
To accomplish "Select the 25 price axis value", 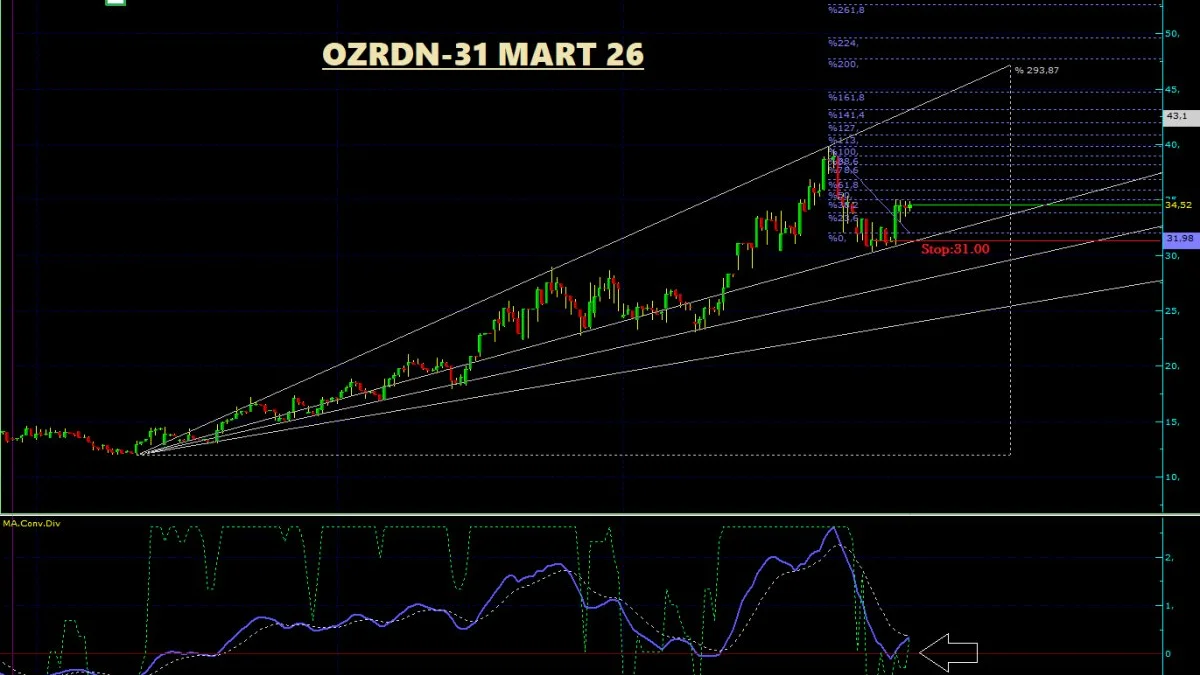I will 1172,311.
